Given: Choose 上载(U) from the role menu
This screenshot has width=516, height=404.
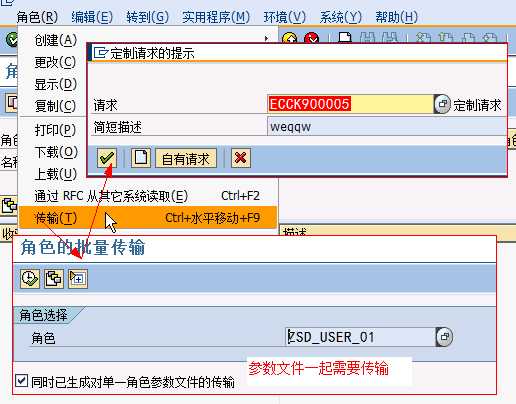Looking at the screenshot, I should point(56,174).
